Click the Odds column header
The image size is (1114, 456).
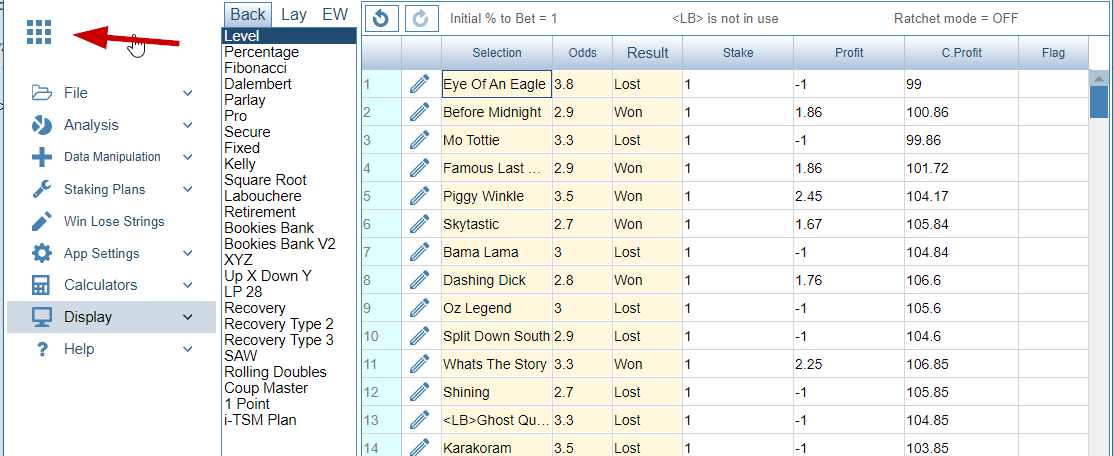[x=582, y=53]
